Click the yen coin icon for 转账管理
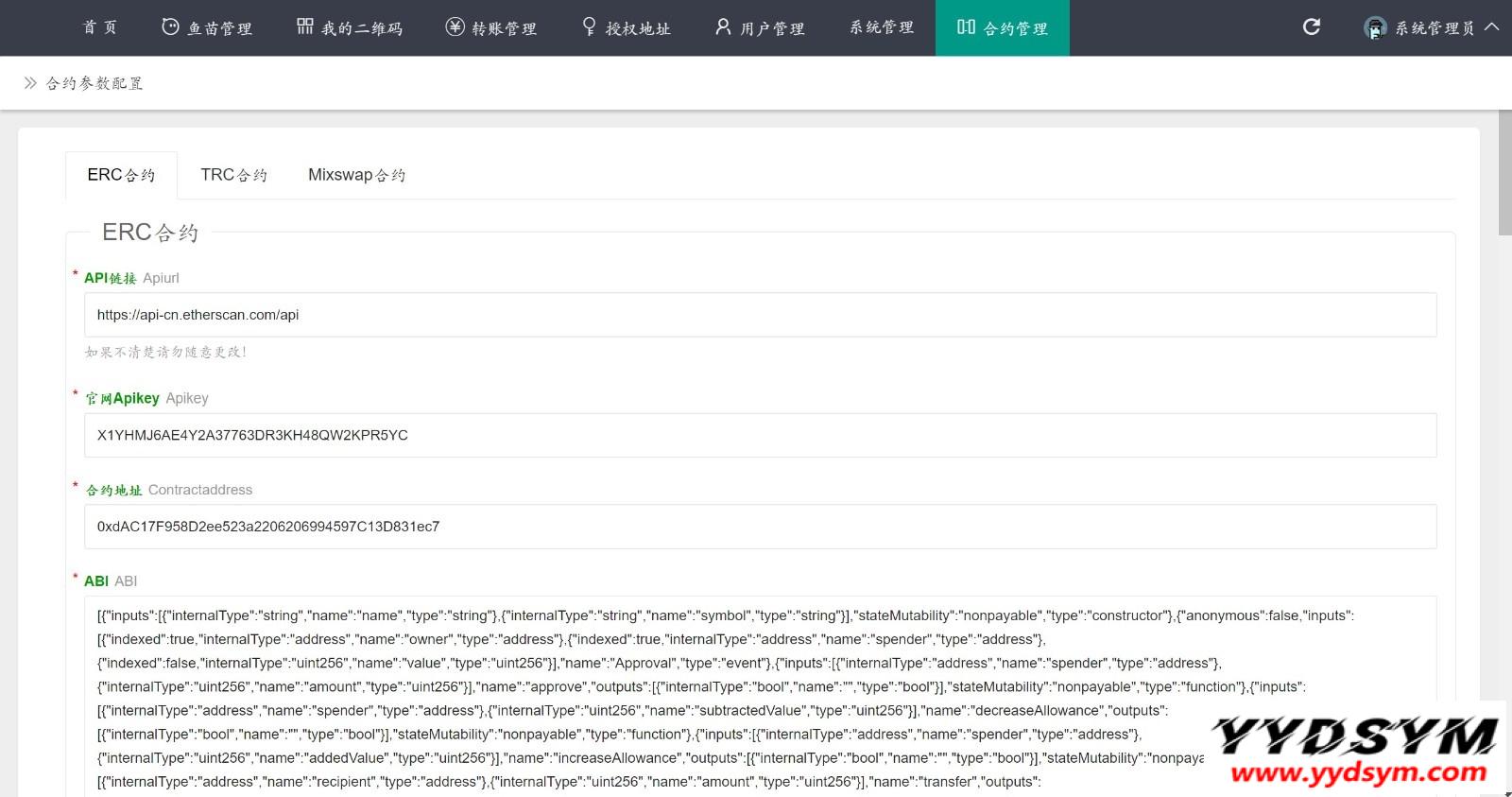 455,27
